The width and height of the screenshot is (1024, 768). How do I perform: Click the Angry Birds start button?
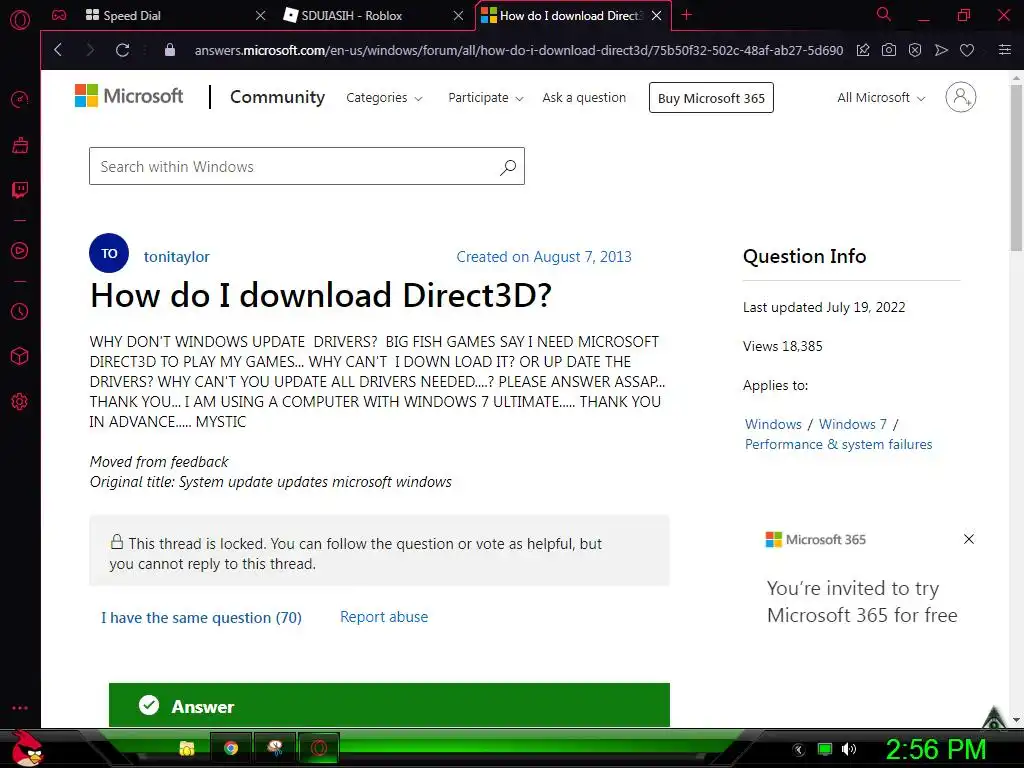[x=28, y=748]
